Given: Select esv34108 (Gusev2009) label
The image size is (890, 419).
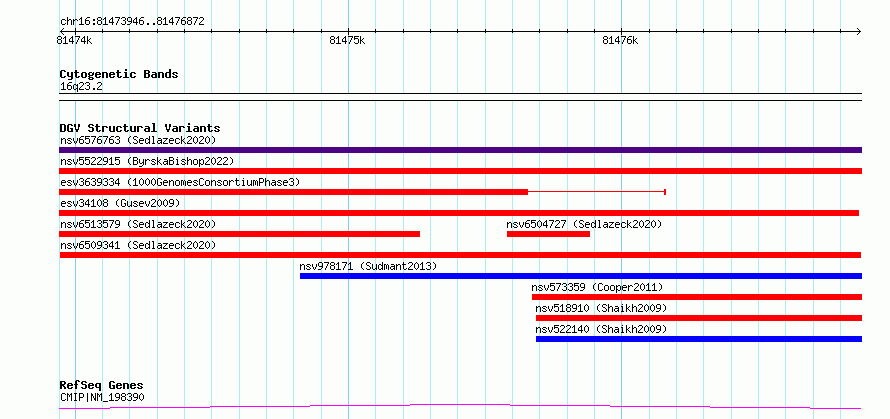Looking at the screenshot, I should pos(120,203).
